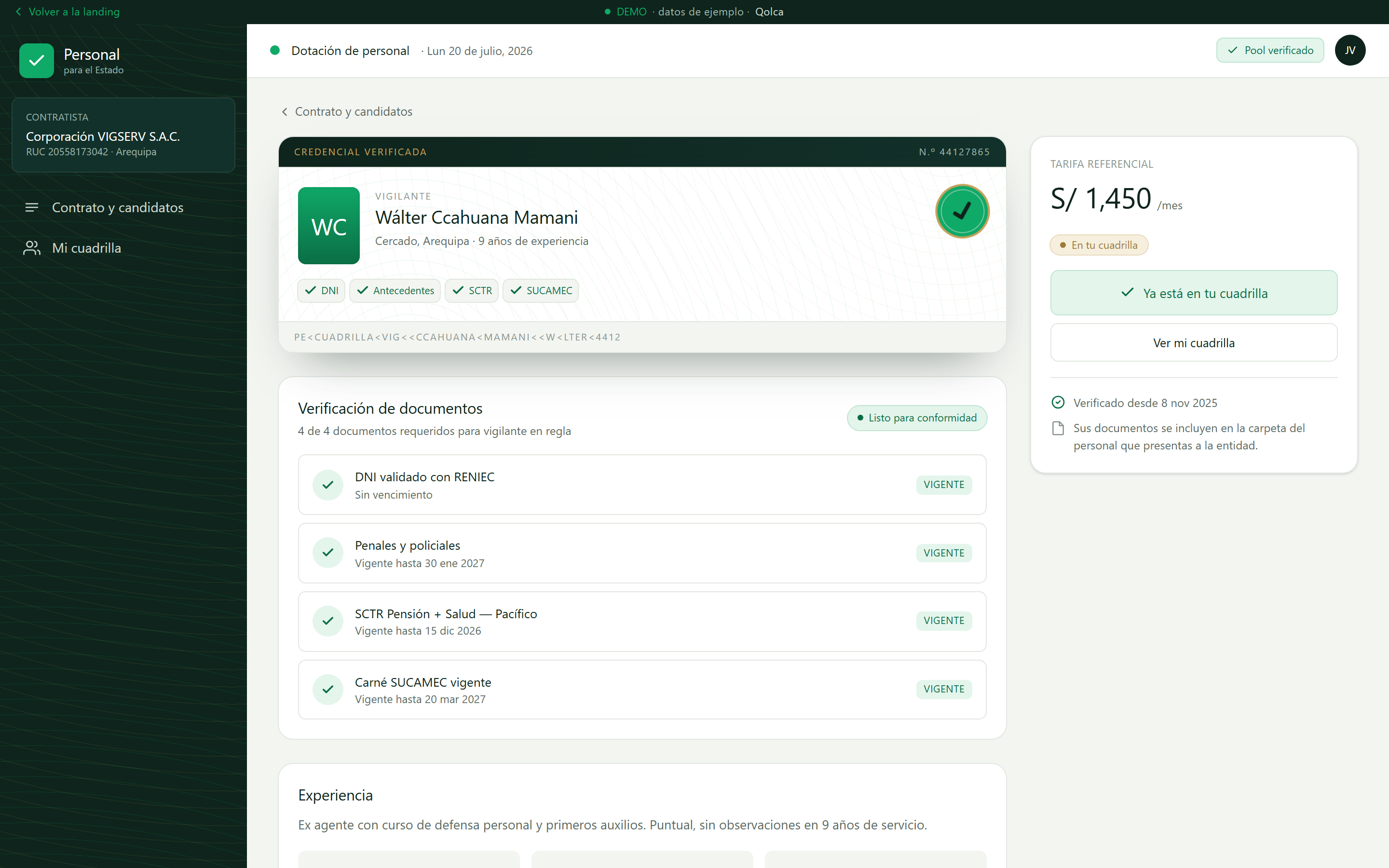This screenshot has width=1389, height=868.
Task: Open Contrato y candidatos list icon in sidebar
Action: tap(32, 207)
